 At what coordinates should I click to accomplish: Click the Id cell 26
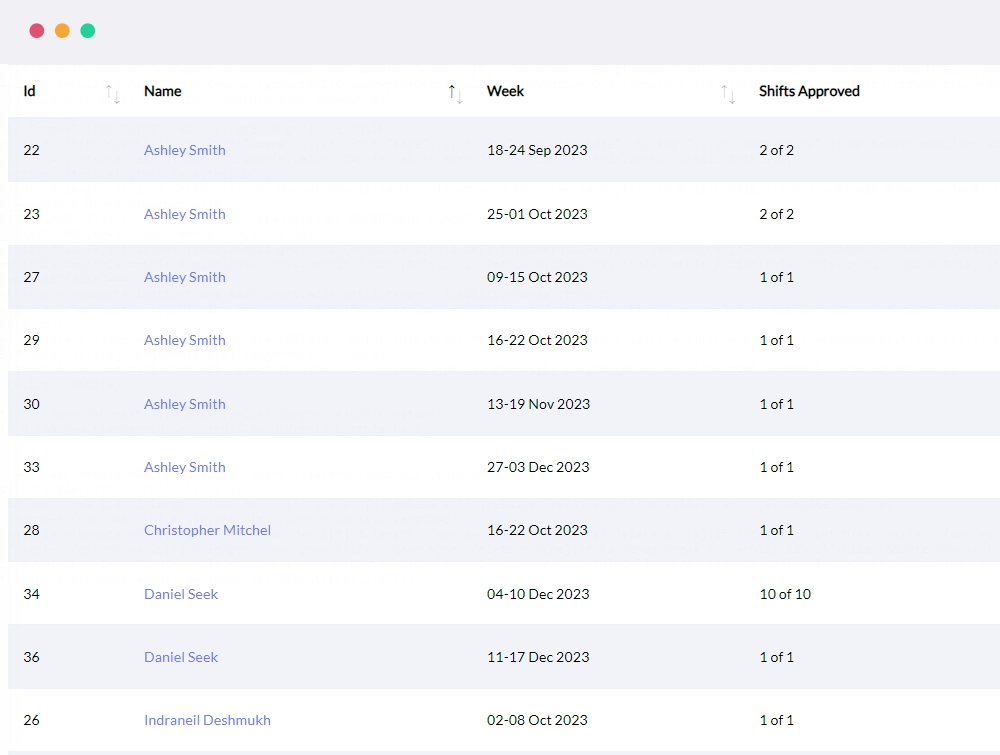click(x=31, y=720)
